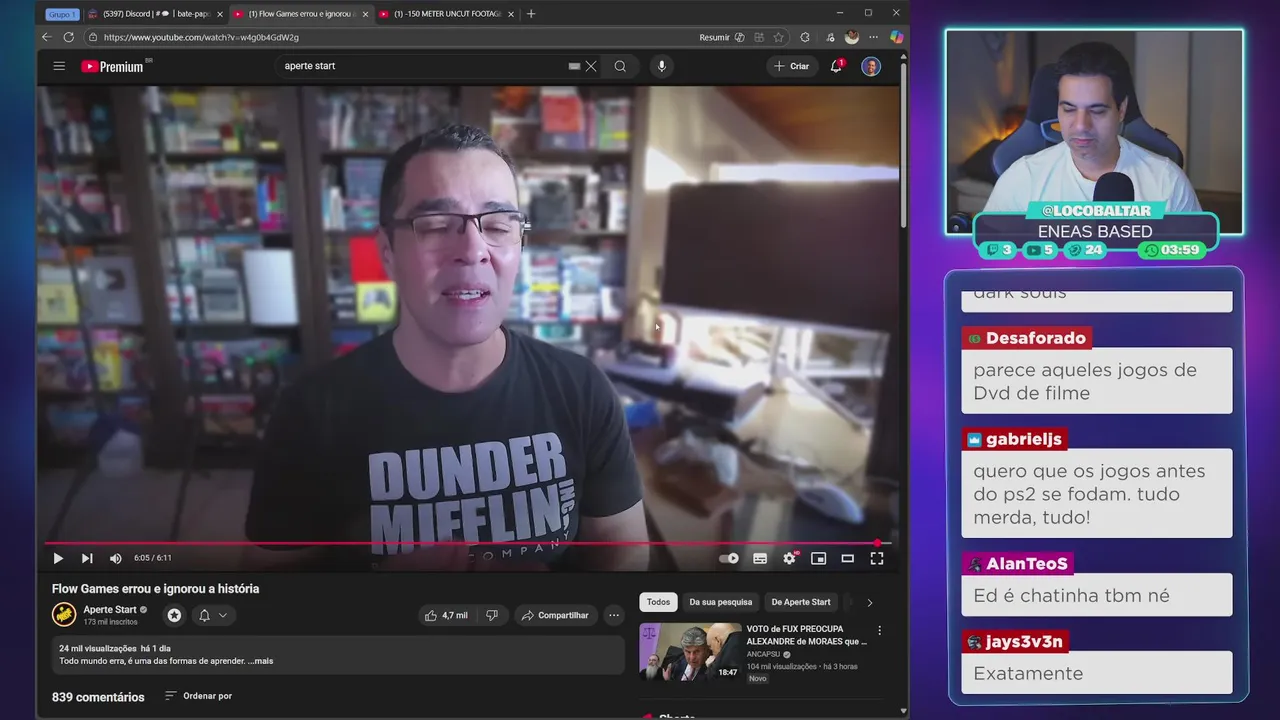Image resolution: width=1280 pixels, height=720 pixels.
Task: Go back in browser
Action: tap(46, 37)
